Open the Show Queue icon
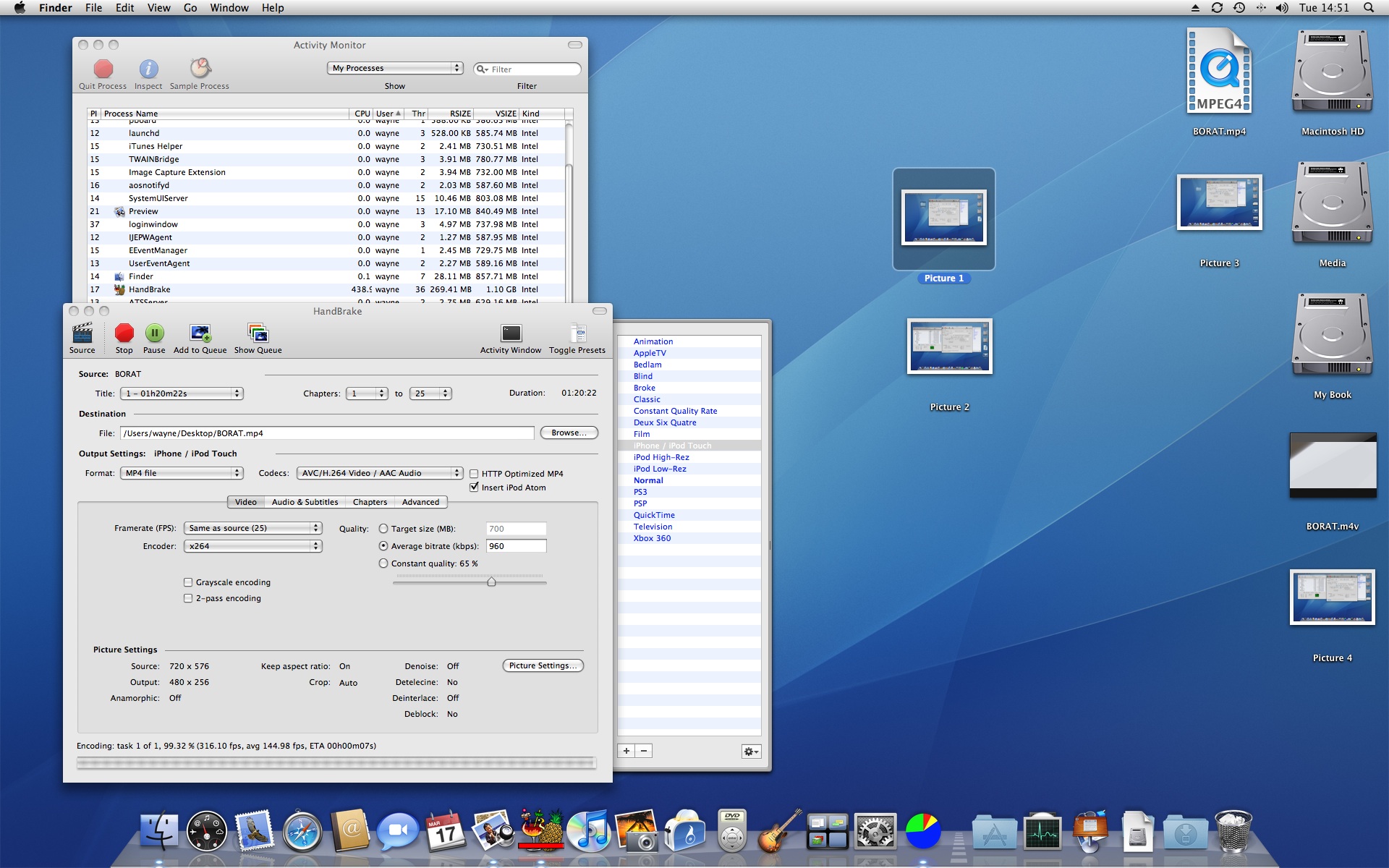This screenshot has height=868, width=1389. [x=258, y=333]
